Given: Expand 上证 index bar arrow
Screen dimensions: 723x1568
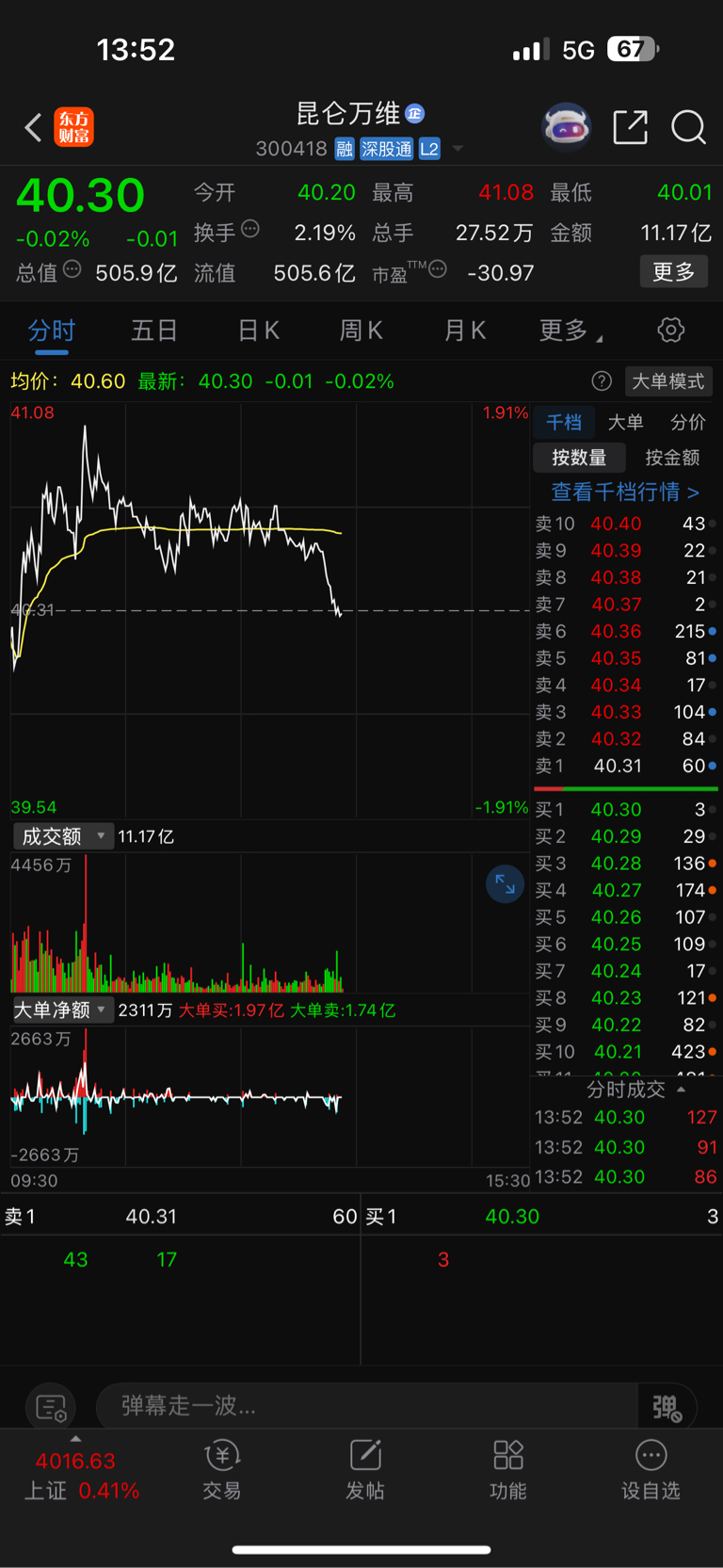Looking at the screenshot, I should [75, 1439].
